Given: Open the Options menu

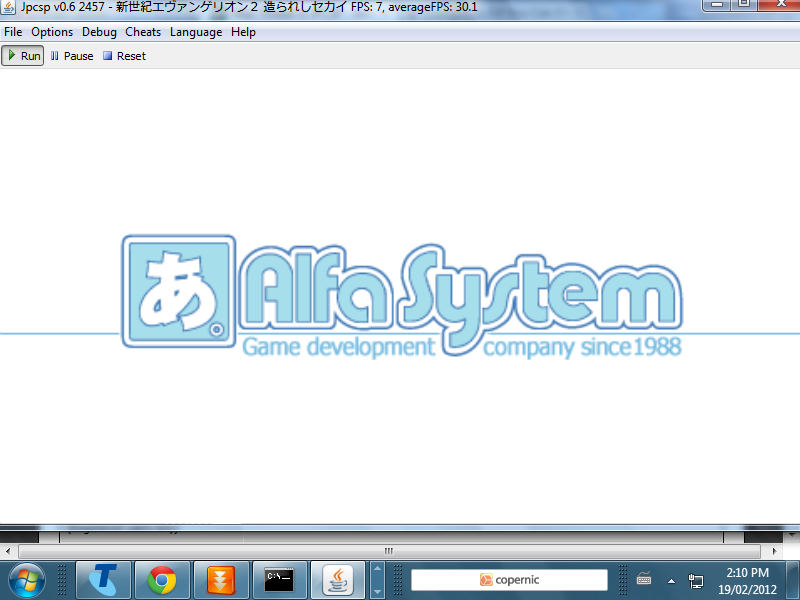Looking at the screenshot, I should pos(52,32).
